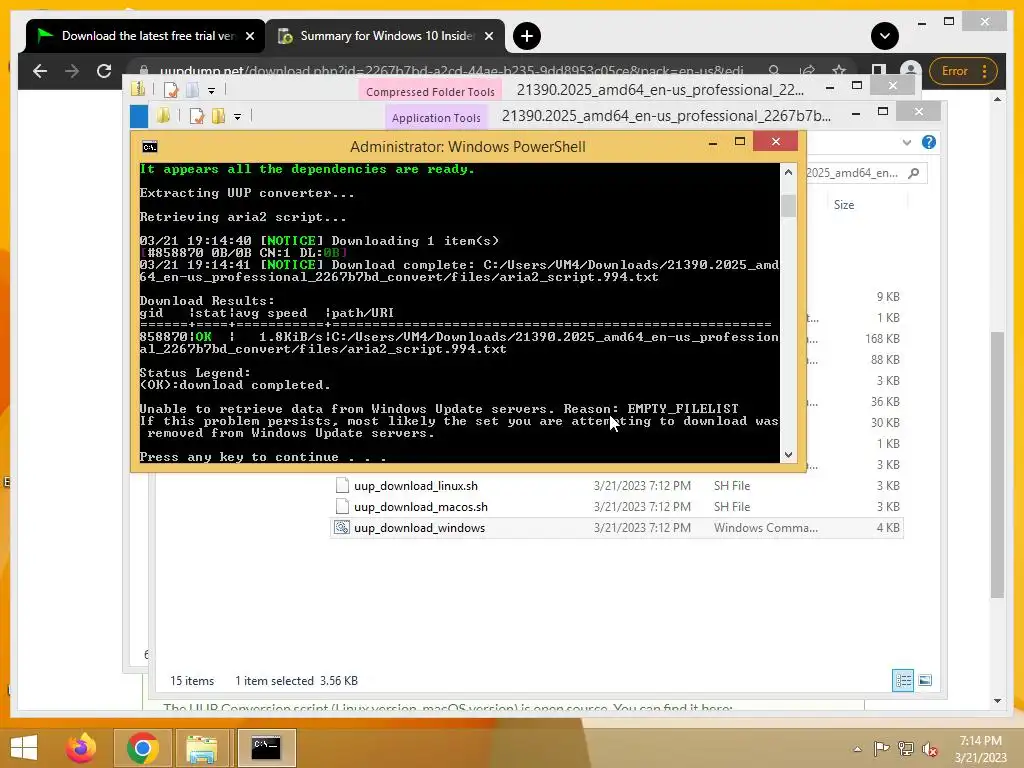Click New Folder icon in front Explorer quick toolbar
Screen dimensions: 1024x768
[219, 116]
